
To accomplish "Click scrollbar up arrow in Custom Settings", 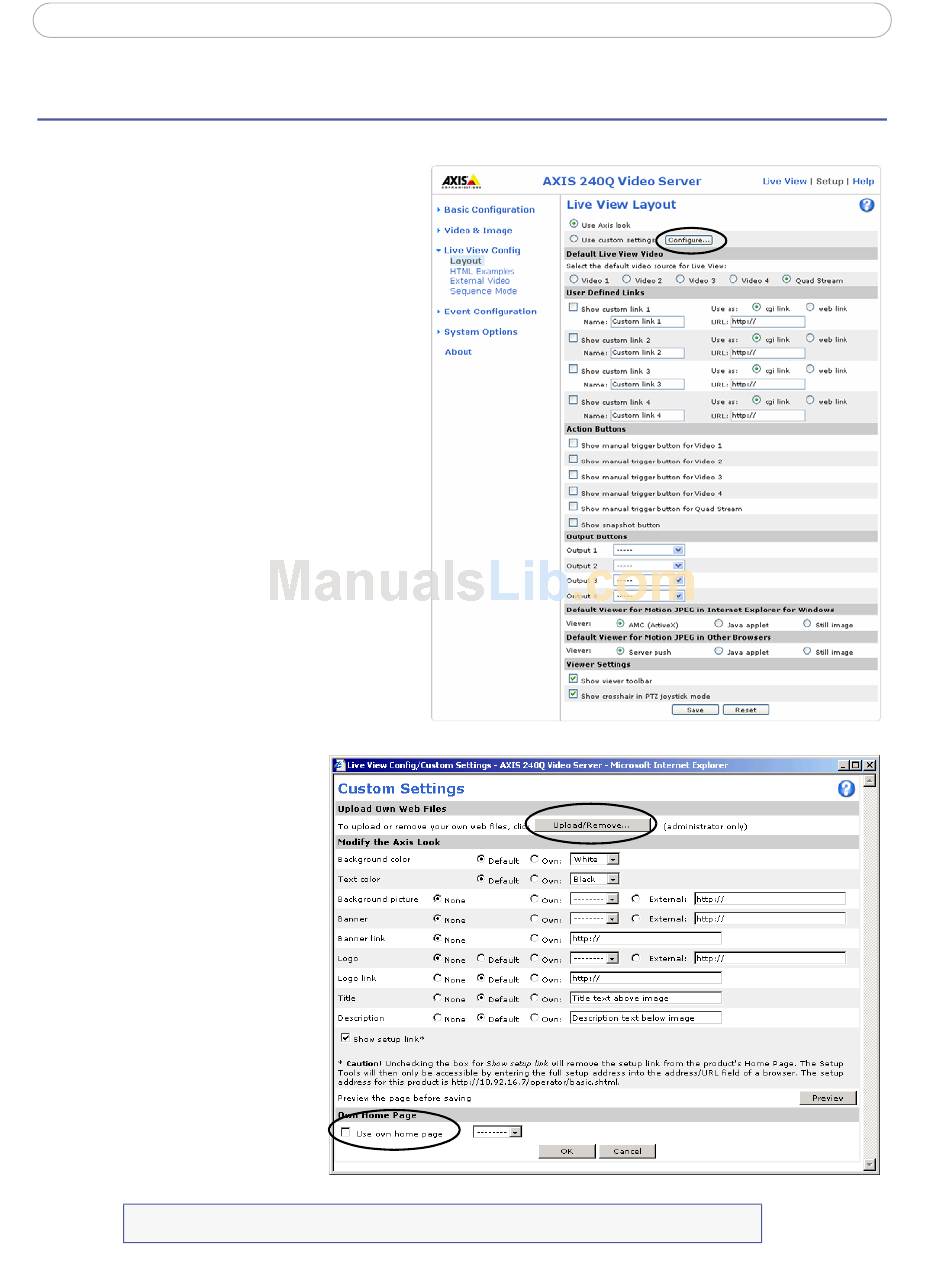I will (870, 780).
